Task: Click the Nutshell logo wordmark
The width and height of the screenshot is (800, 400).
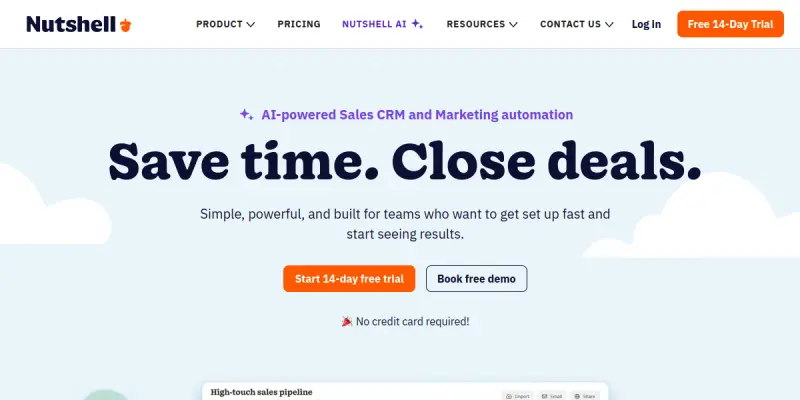Action: point(71,24)
